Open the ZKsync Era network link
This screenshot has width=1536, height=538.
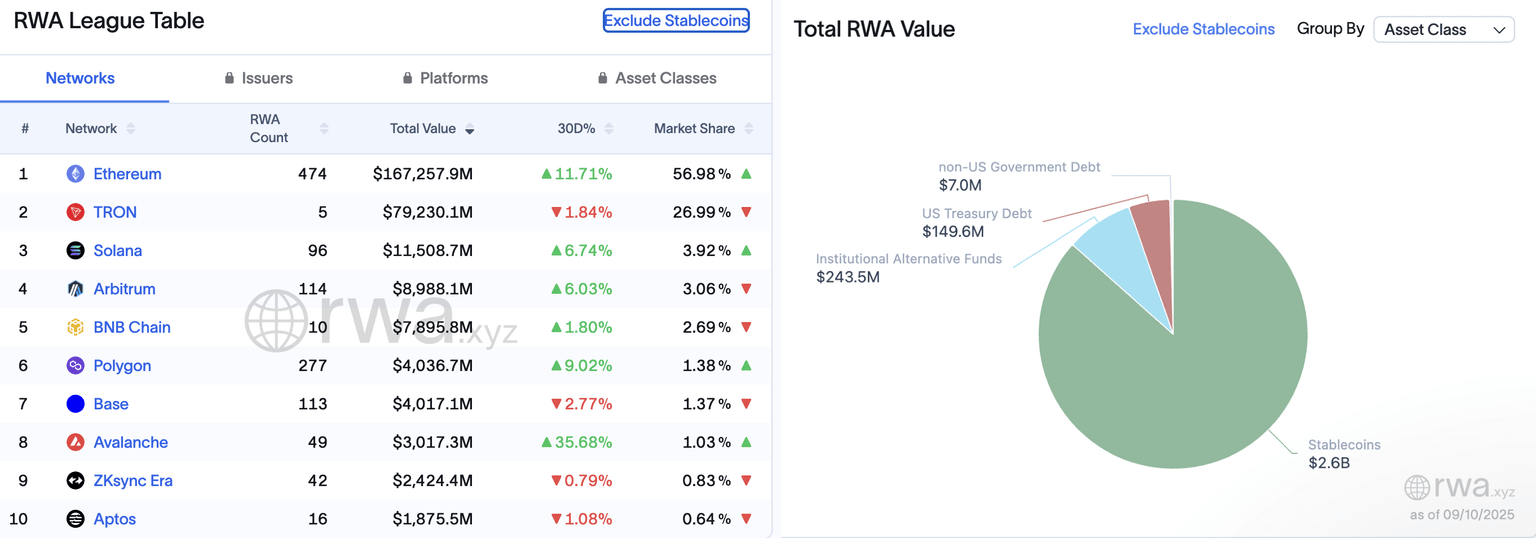pyautogui.click(x=133, y=481)
